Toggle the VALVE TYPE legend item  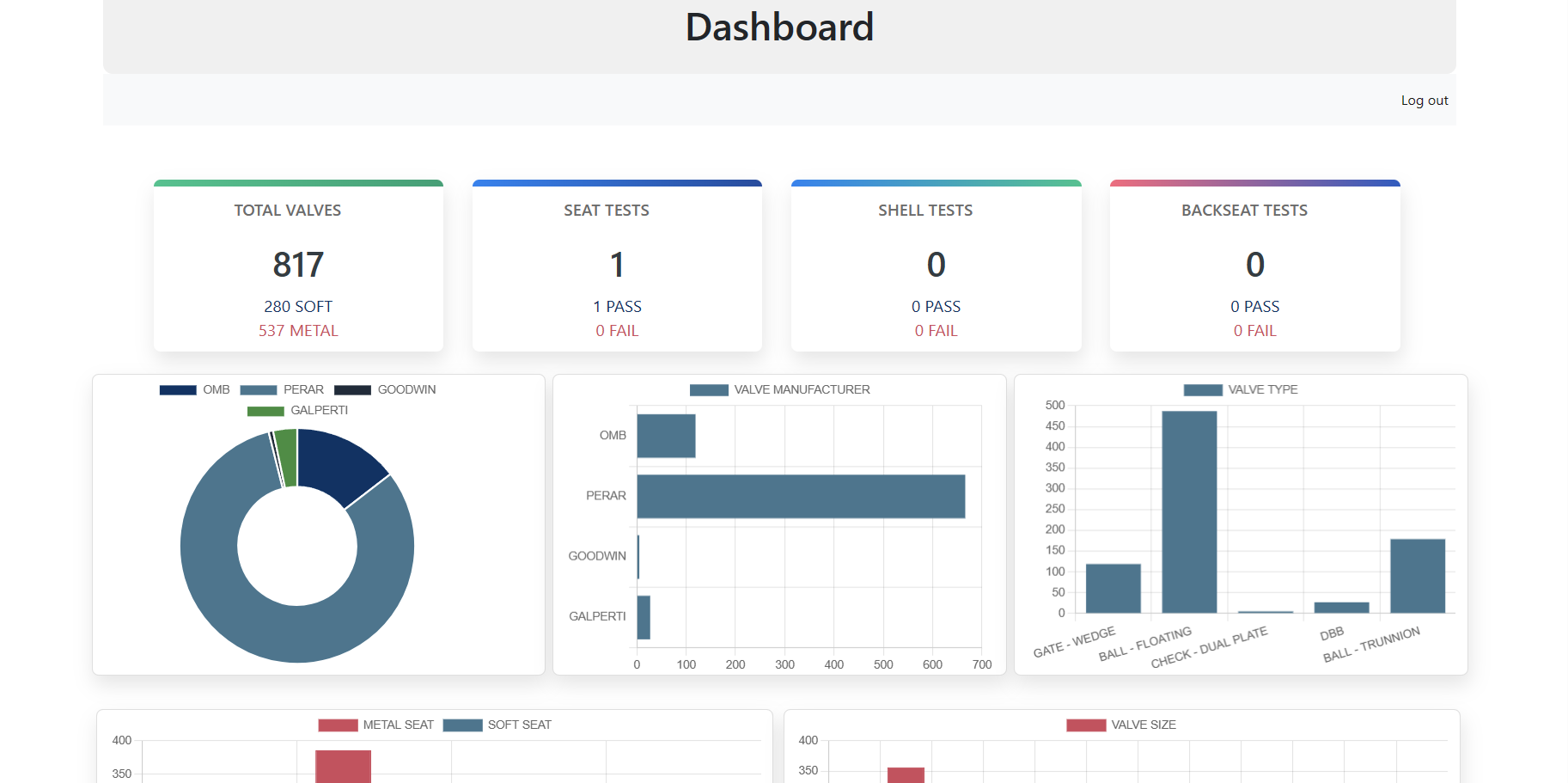point(1241,390)
